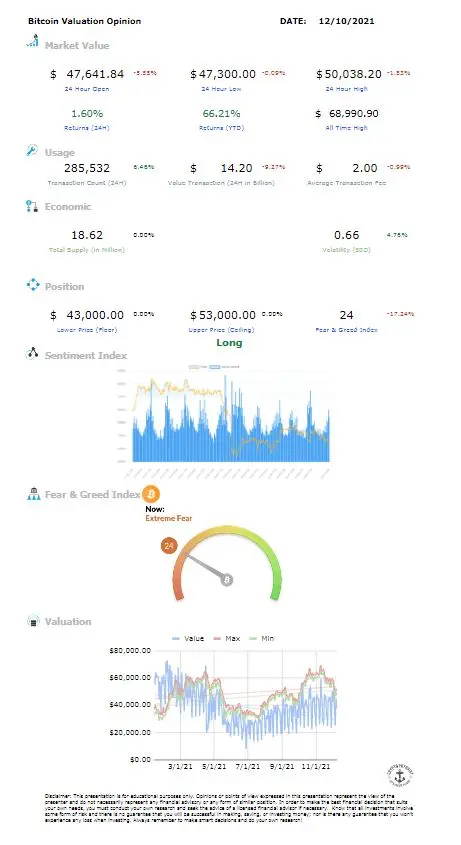Viewport: 461px width, 845px height.
Task: Click the Sentiment Index bar chart
Action: tap(231, 418)
